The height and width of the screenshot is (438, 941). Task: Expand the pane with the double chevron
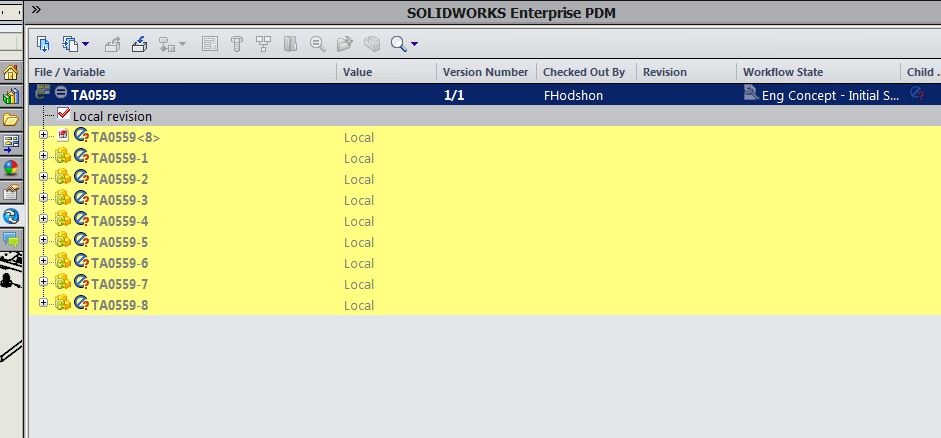pos(37,9)
